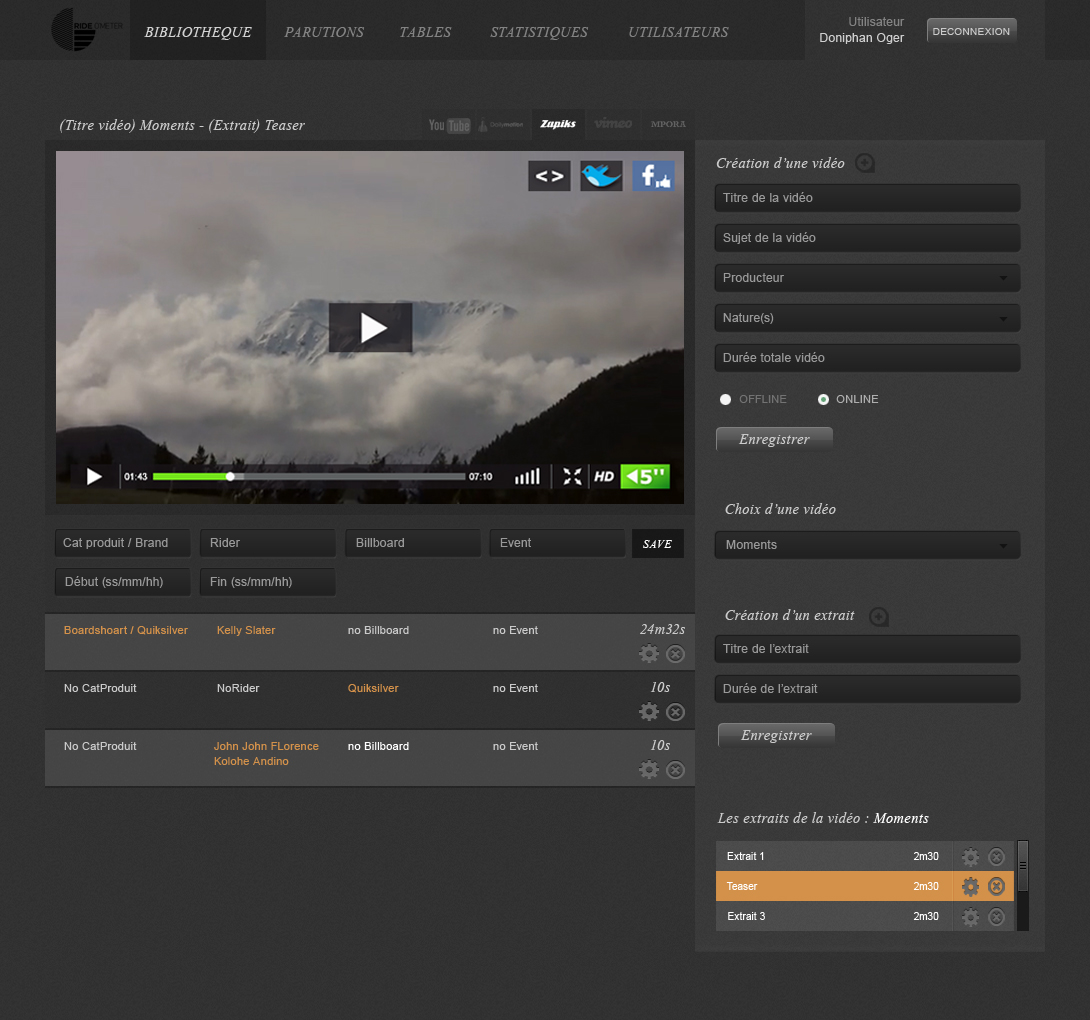Image resolution: width=1090 pixels, height=1020 pixels.
Task: Click the DECONNEXION button
Action: tap(971, 31)
